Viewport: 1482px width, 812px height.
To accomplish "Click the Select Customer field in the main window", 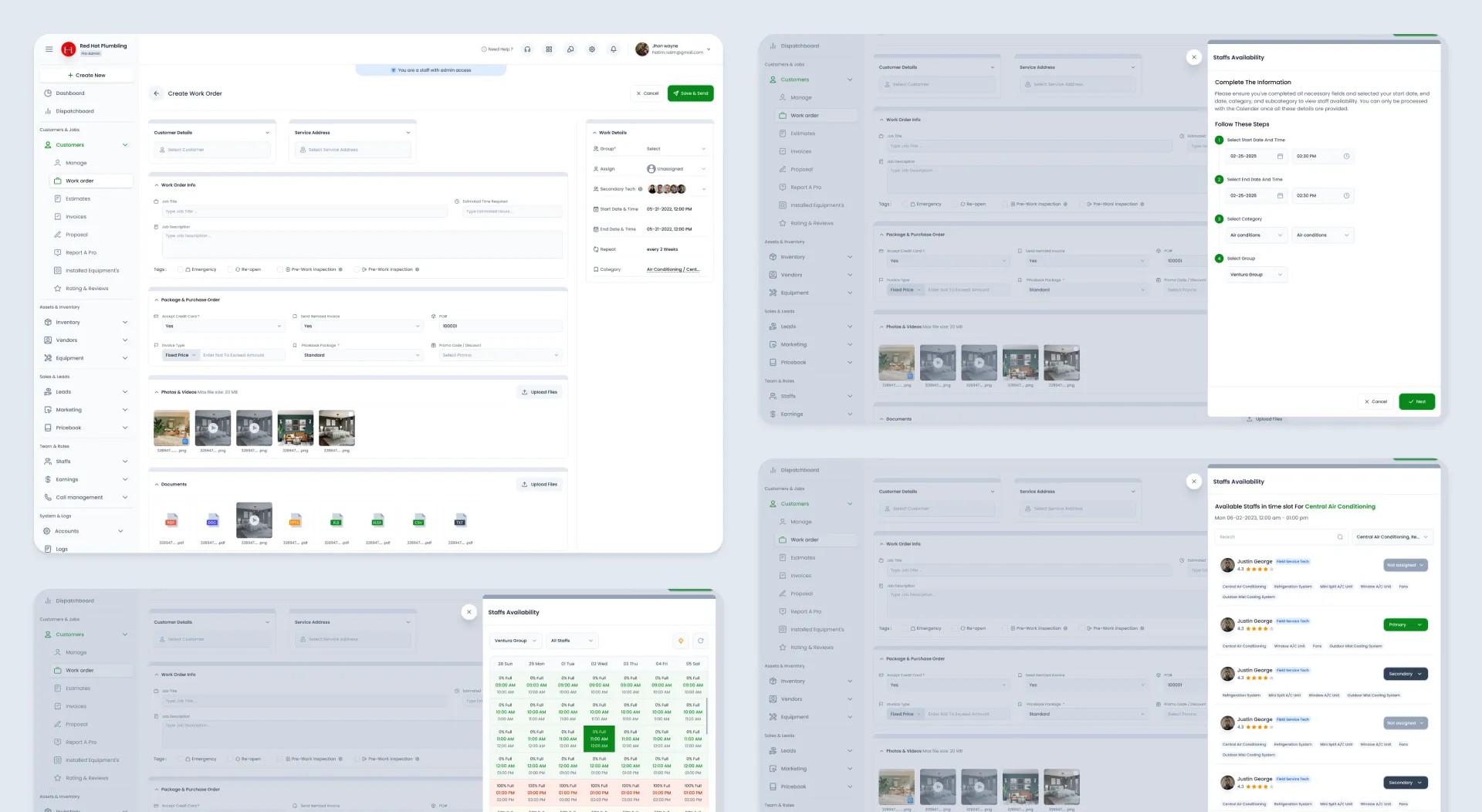I will pos(213,150).
